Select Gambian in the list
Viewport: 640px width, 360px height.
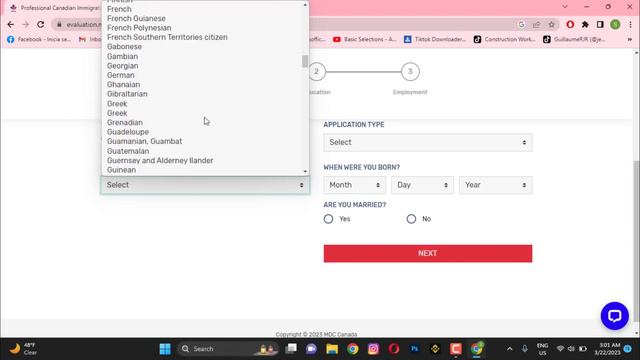tap(122, 56)
